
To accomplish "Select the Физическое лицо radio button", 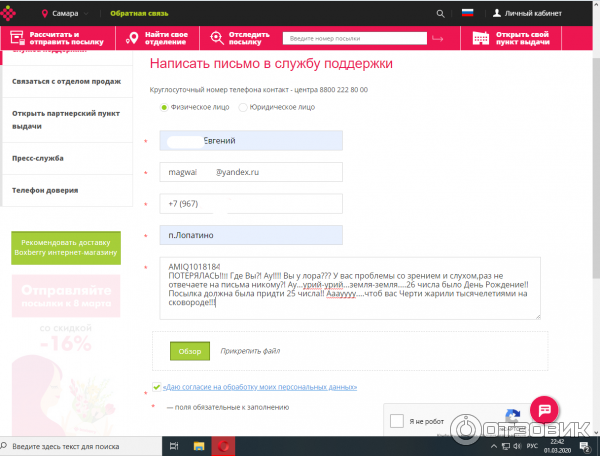I will [x=165, y=106].
